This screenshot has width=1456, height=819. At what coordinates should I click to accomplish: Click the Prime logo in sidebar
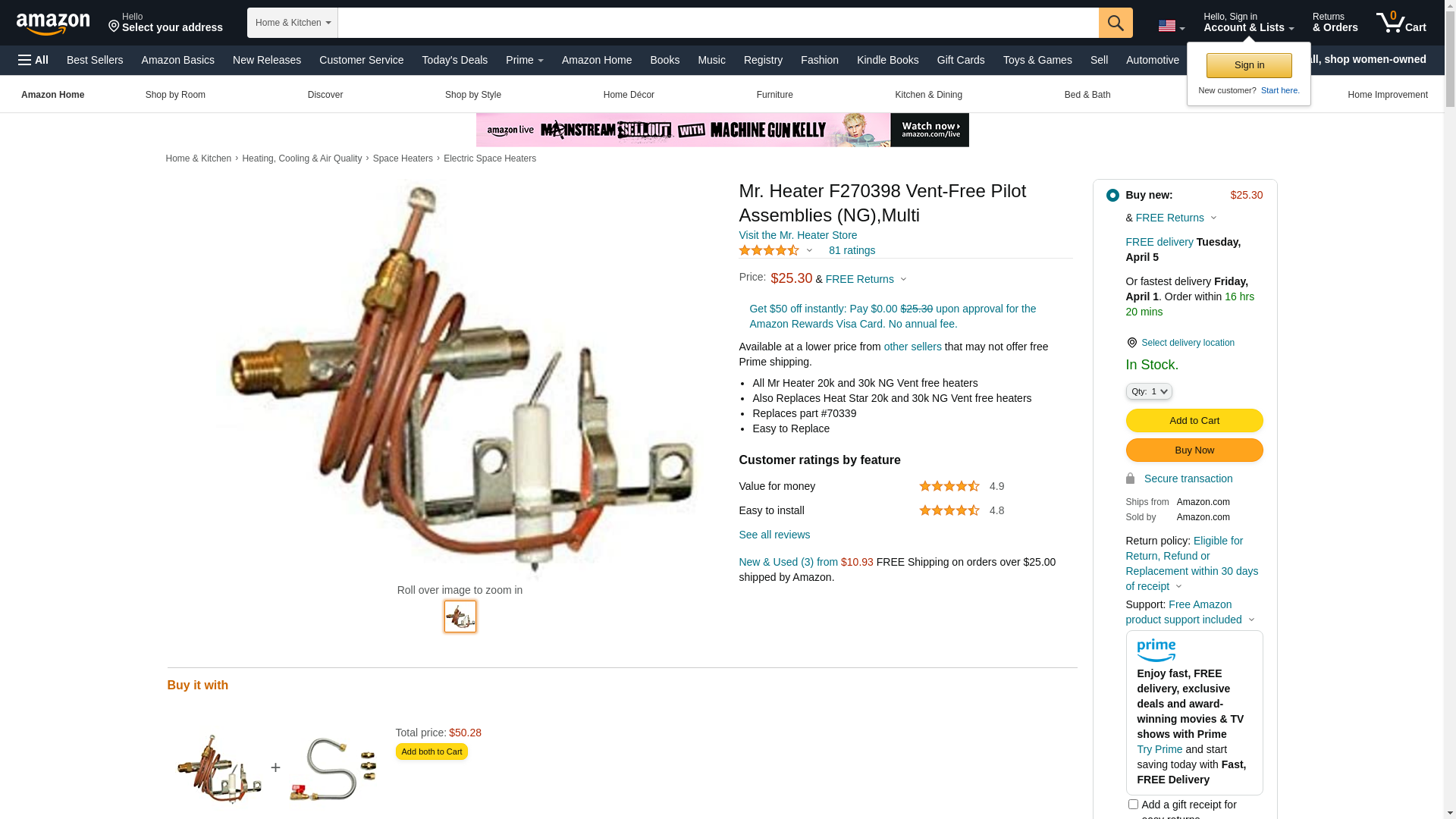click(1156, 651)
